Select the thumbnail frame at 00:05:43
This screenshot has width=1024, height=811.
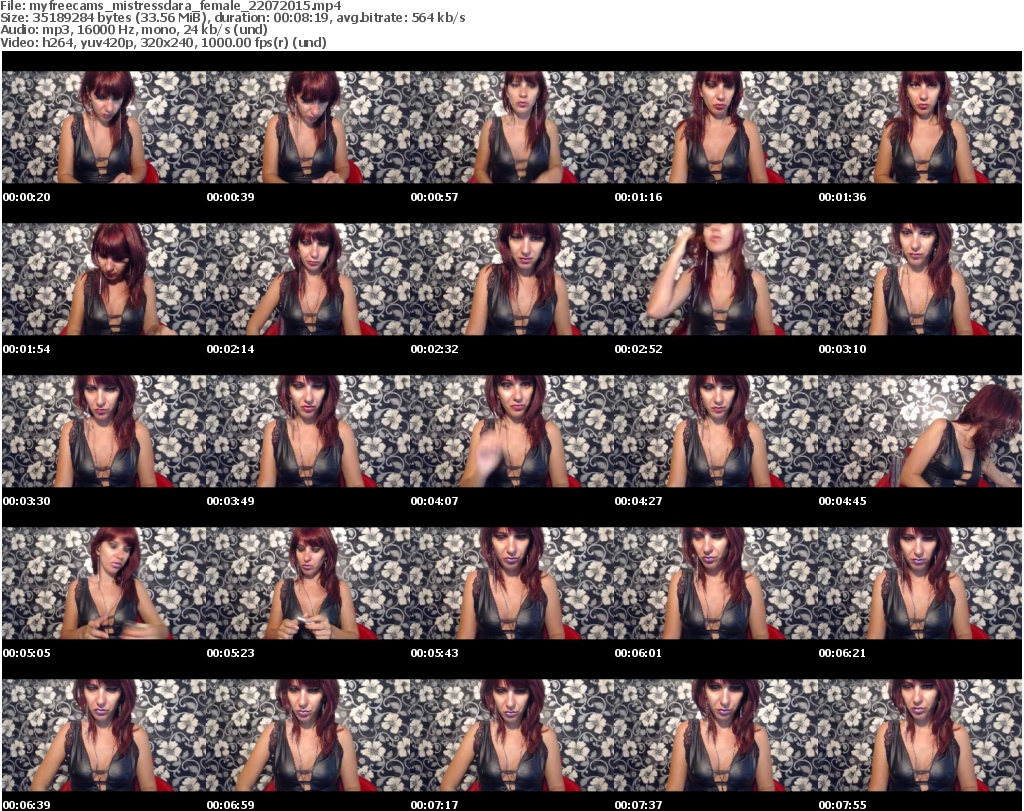tap(512, 583)
